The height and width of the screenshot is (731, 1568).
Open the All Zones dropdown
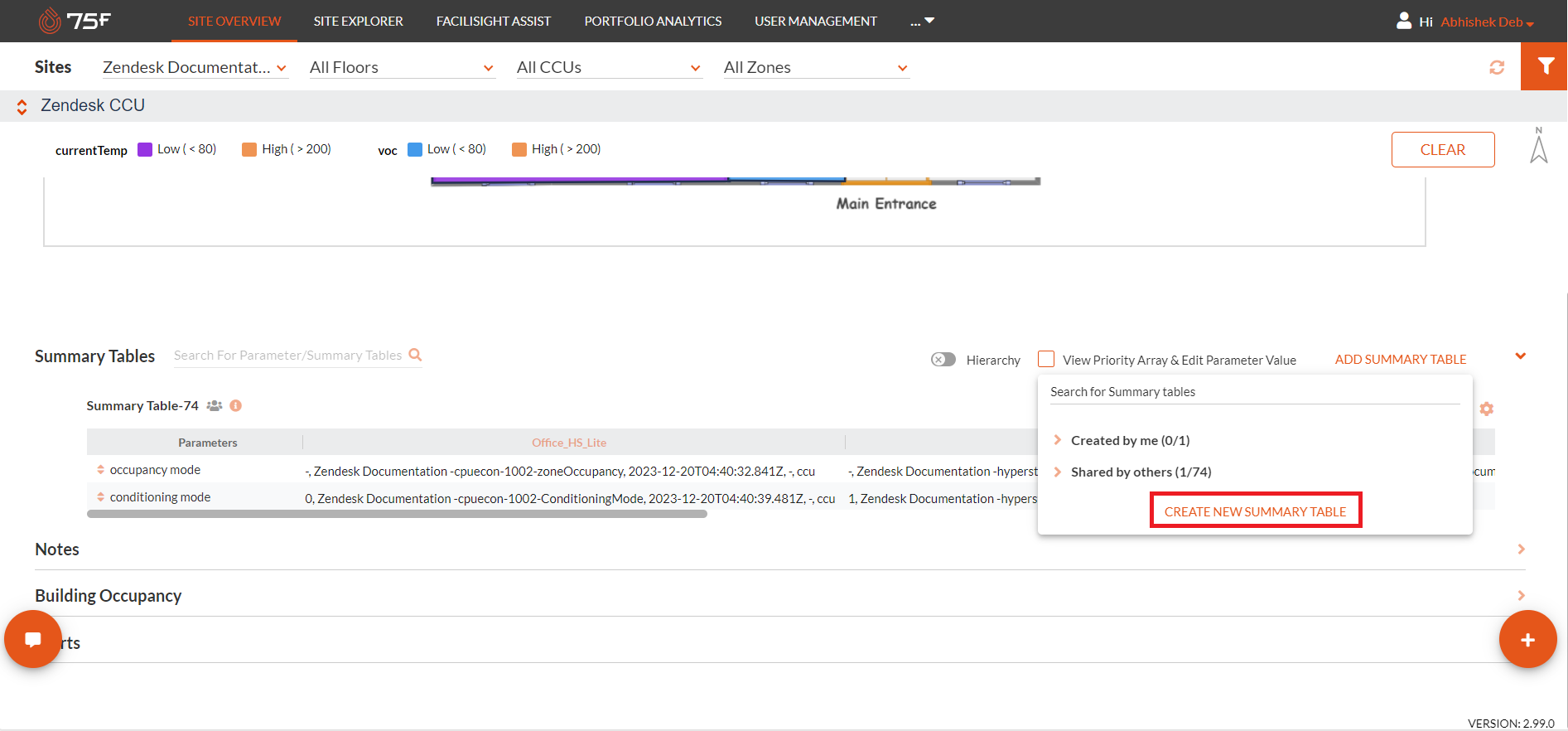click(816, 68)
